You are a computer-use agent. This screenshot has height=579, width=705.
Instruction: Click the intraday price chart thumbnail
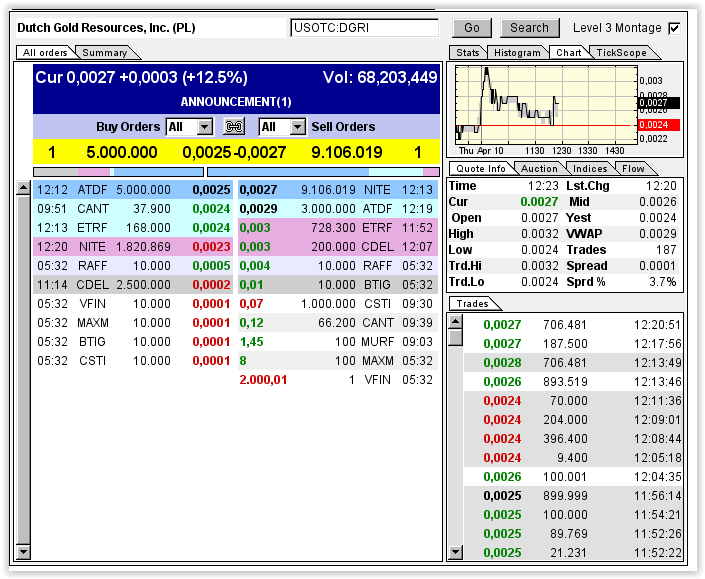point(546,105)
